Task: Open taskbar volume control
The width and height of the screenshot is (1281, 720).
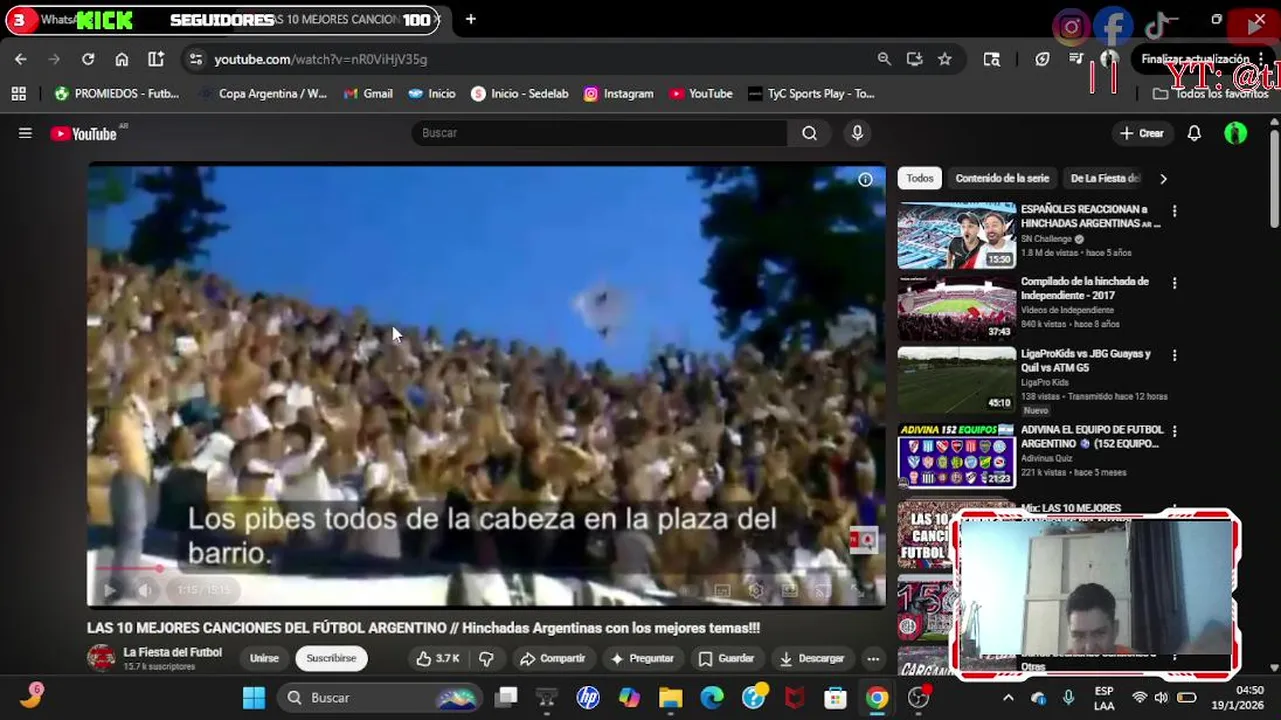Action: [x=1161, y=697]
